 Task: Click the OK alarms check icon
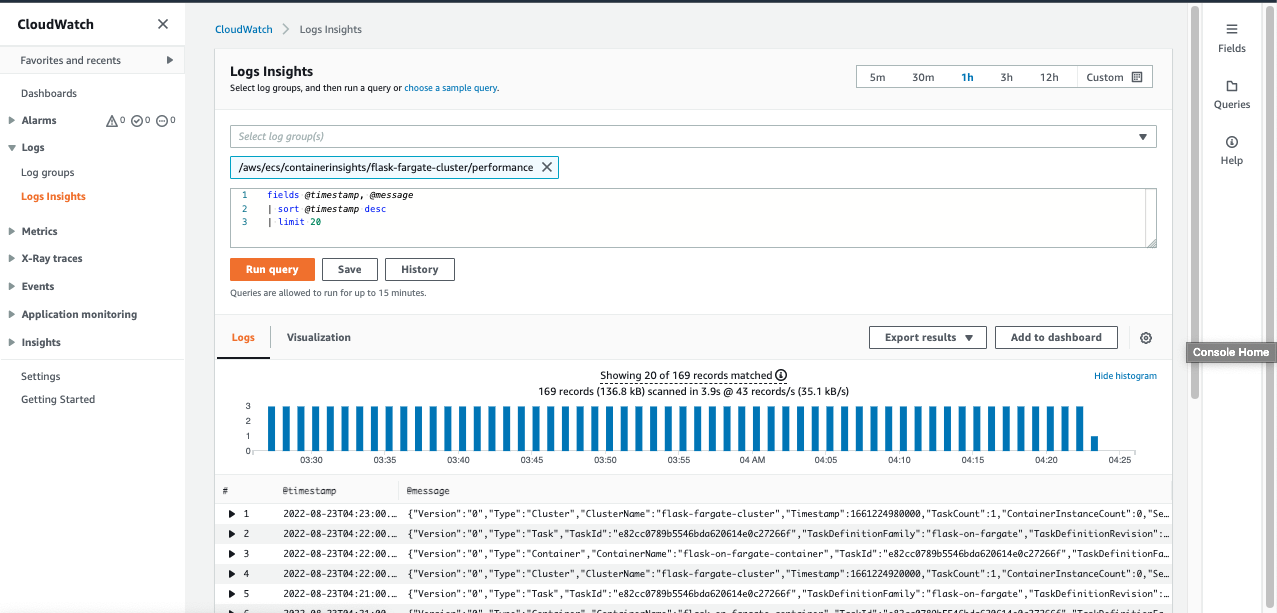coord(138,120)
